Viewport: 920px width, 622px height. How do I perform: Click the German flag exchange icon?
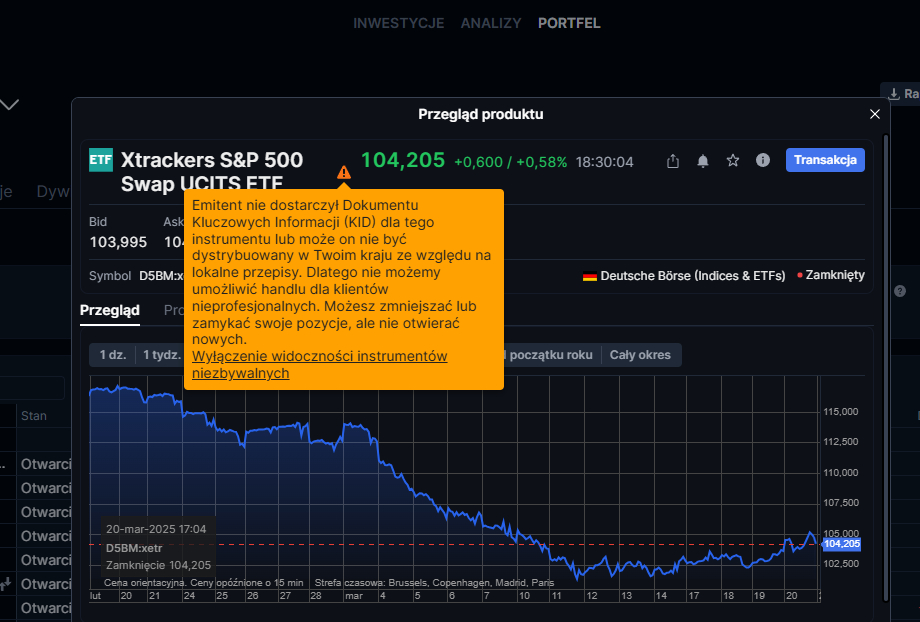[x=590, y=276]
